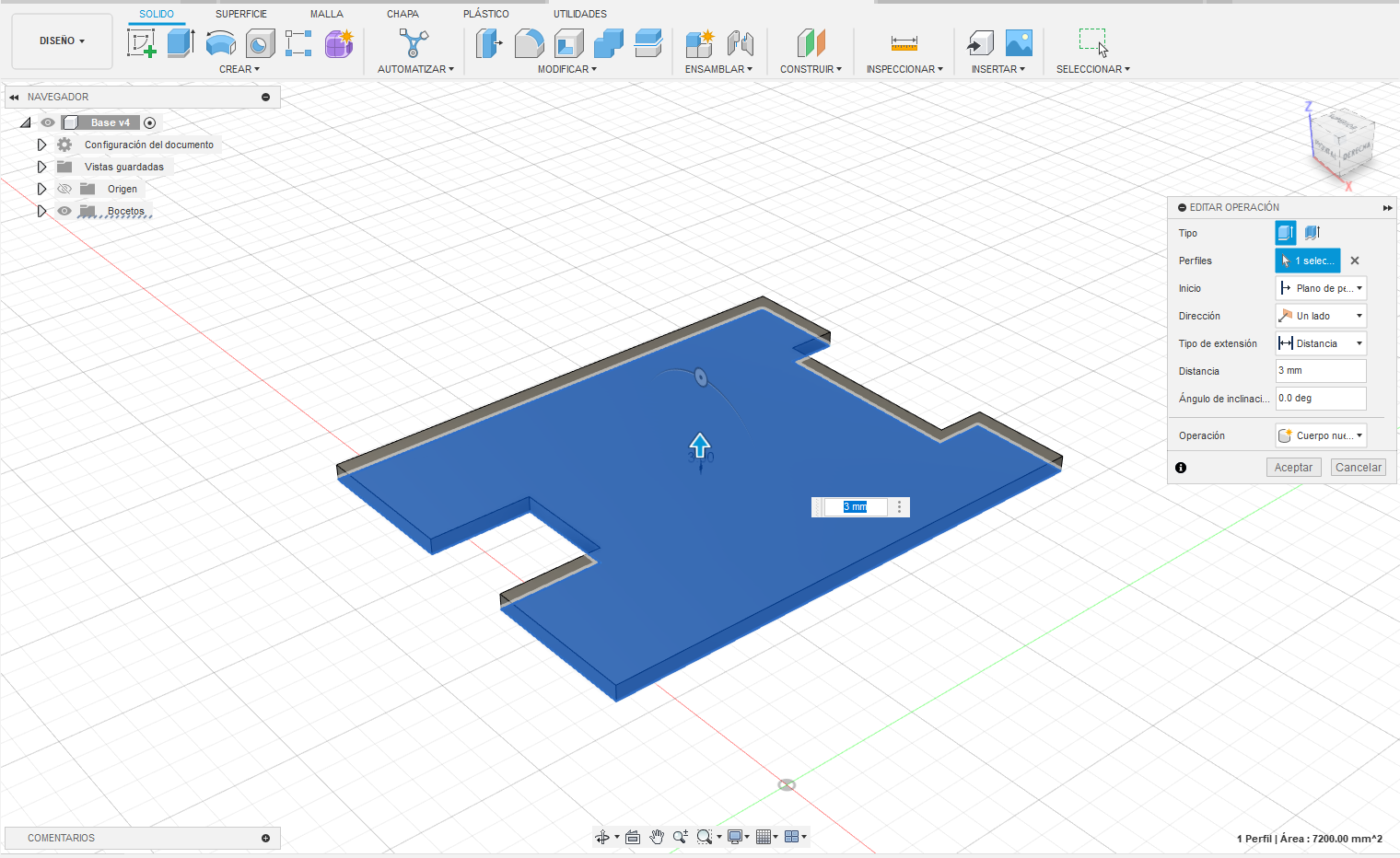This screenshot has width=1400, height=858.
Task: Select the thin Extrude type
Action: point(1312,233)
